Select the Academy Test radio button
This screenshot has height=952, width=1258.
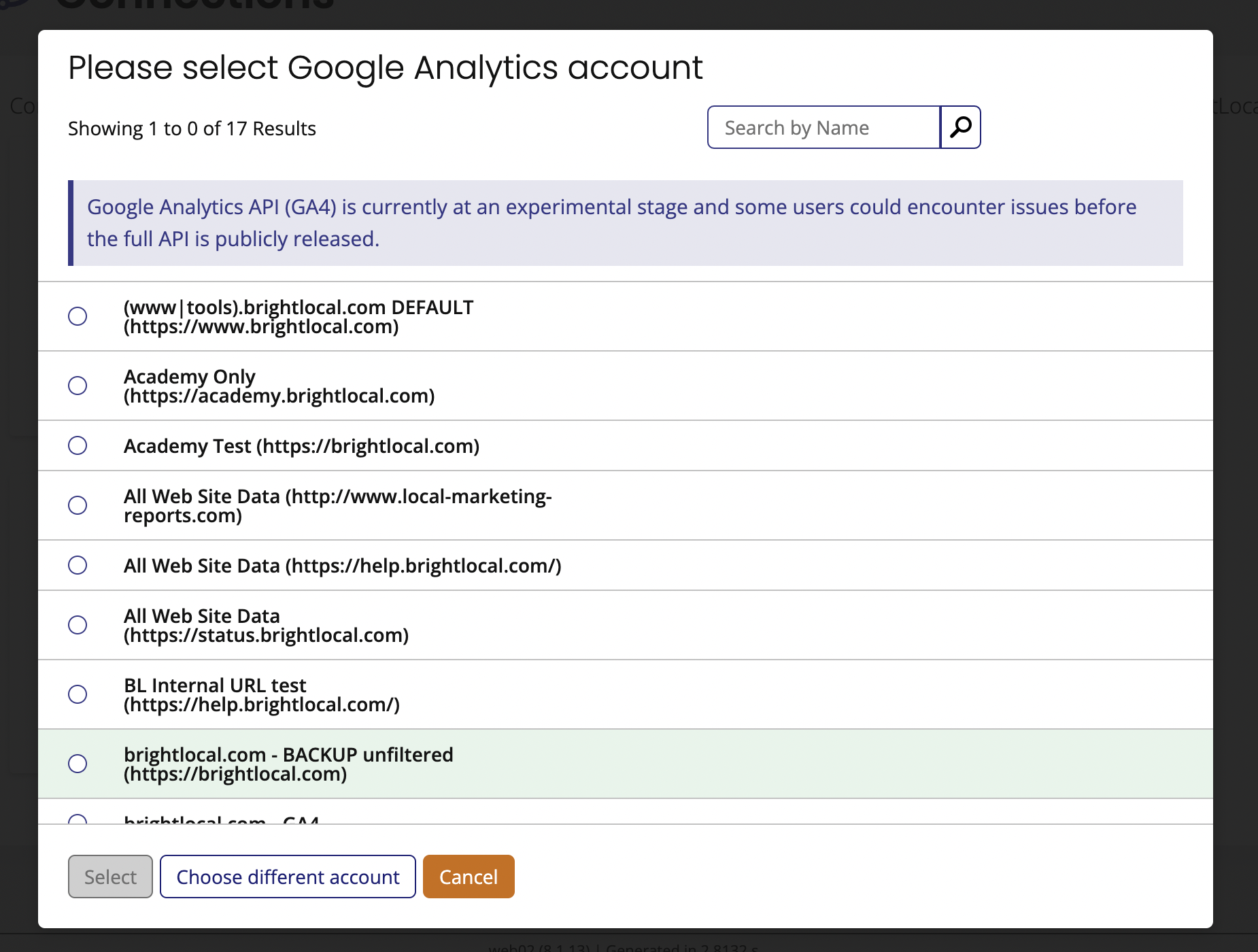pos(78,445)
